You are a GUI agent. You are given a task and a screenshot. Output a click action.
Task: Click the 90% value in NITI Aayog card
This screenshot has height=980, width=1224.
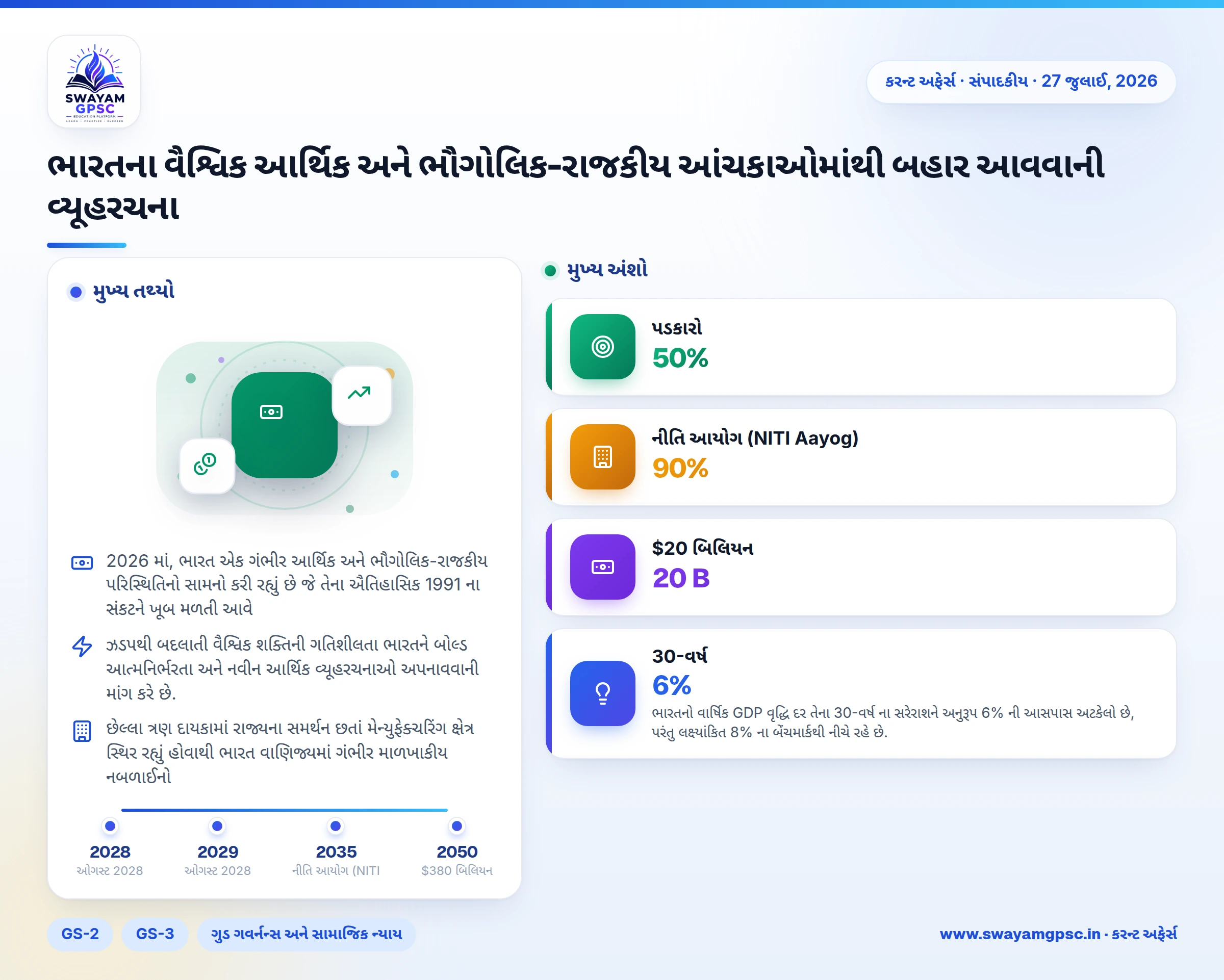click(x=680, y=469)
